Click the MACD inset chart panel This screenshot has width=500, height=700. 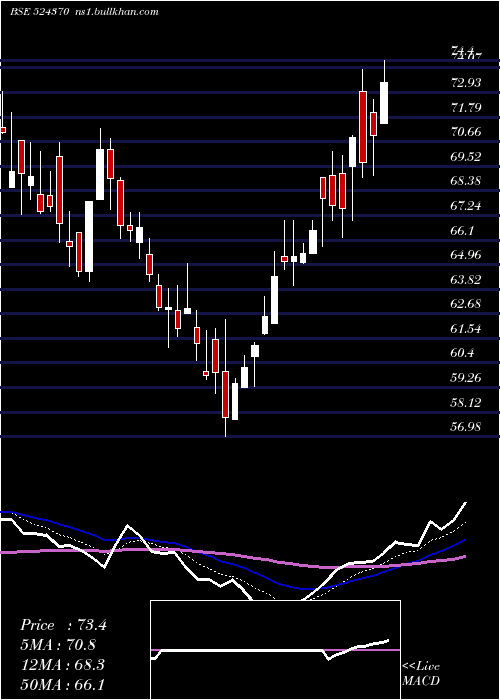[x=275, y=650]
